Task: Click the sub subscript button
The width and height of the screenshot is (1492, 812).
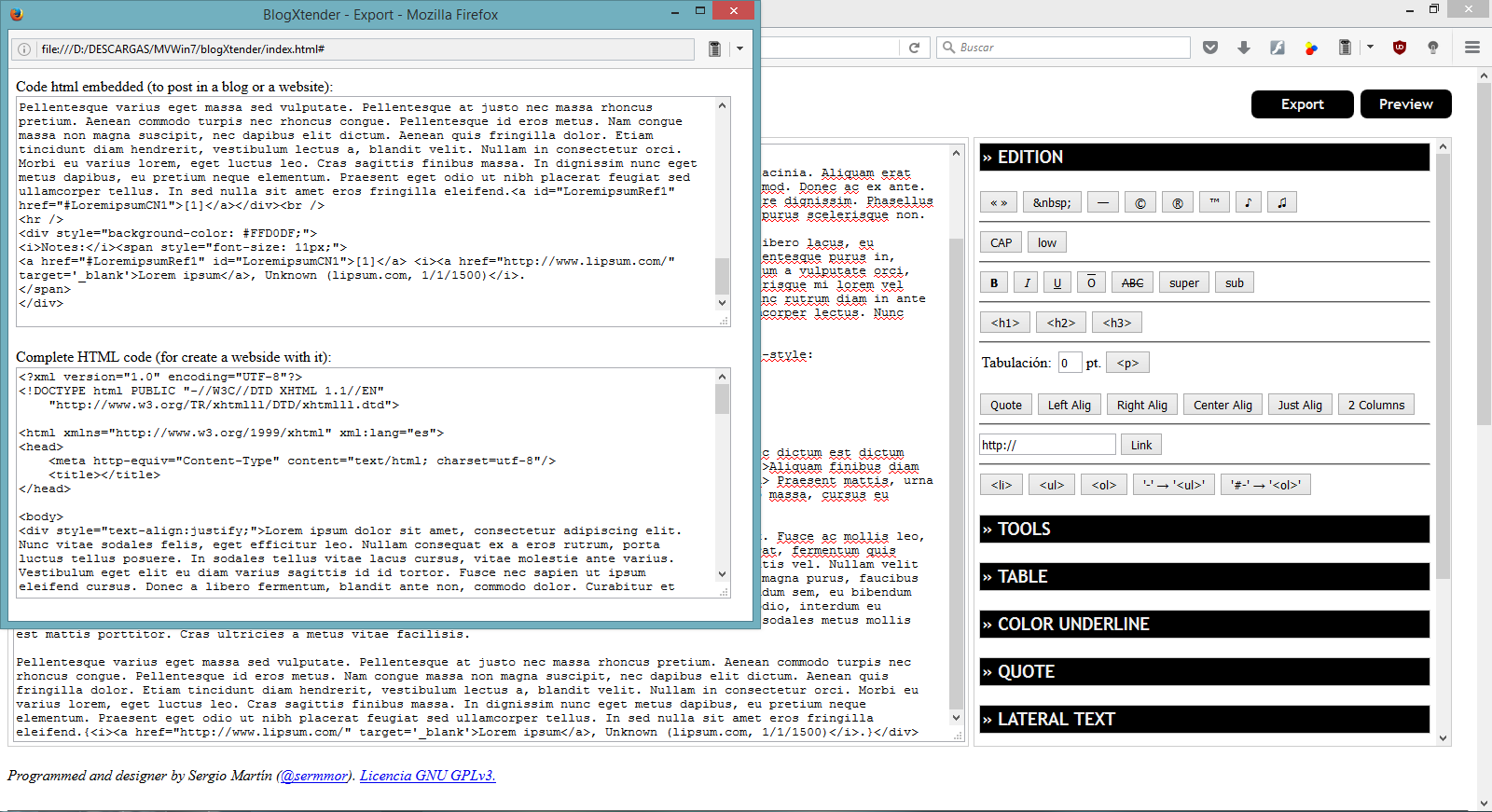Action: coord(1235,282)
